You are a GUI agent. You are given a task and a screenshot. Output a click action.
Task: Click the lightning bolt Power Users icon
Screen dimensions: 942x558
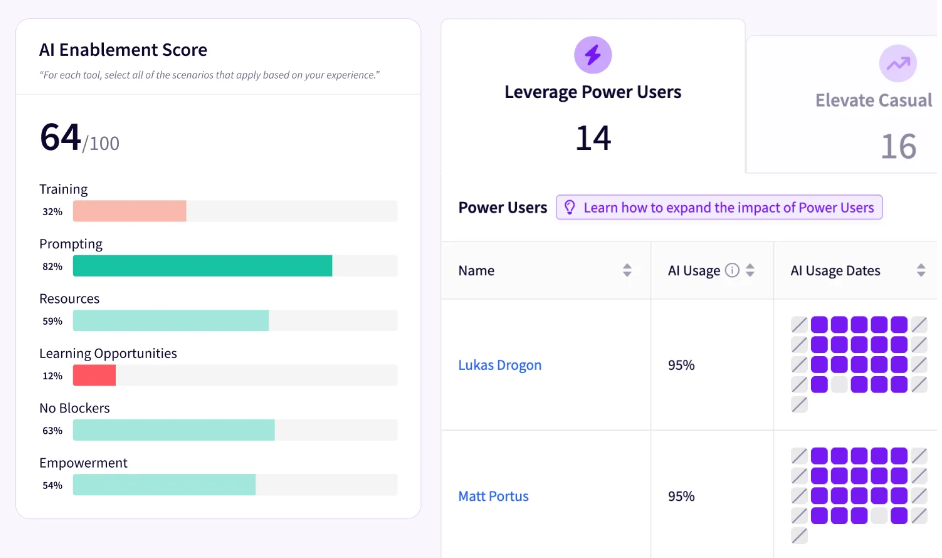click(x=592, y=55)
